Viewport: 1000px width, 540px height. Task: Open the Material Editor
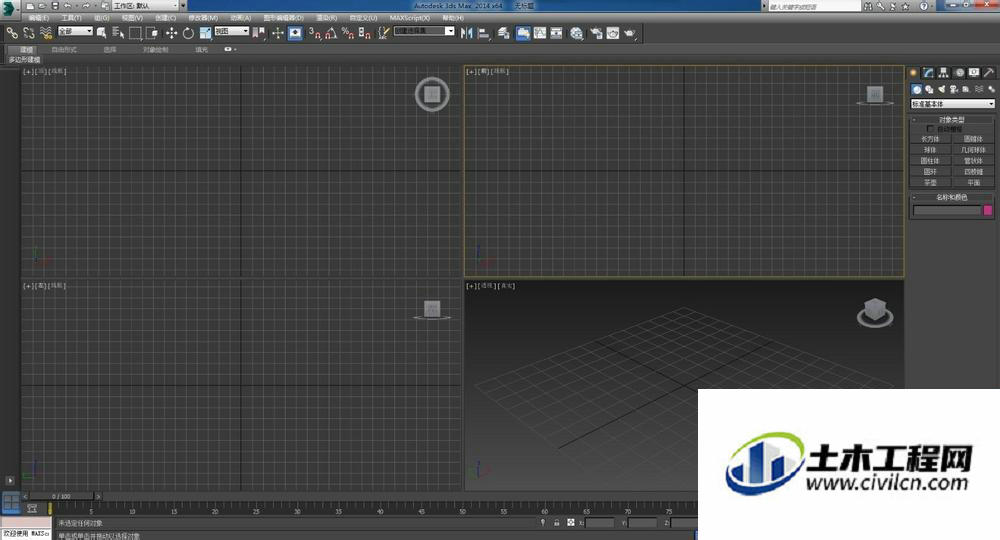point(577,33)
